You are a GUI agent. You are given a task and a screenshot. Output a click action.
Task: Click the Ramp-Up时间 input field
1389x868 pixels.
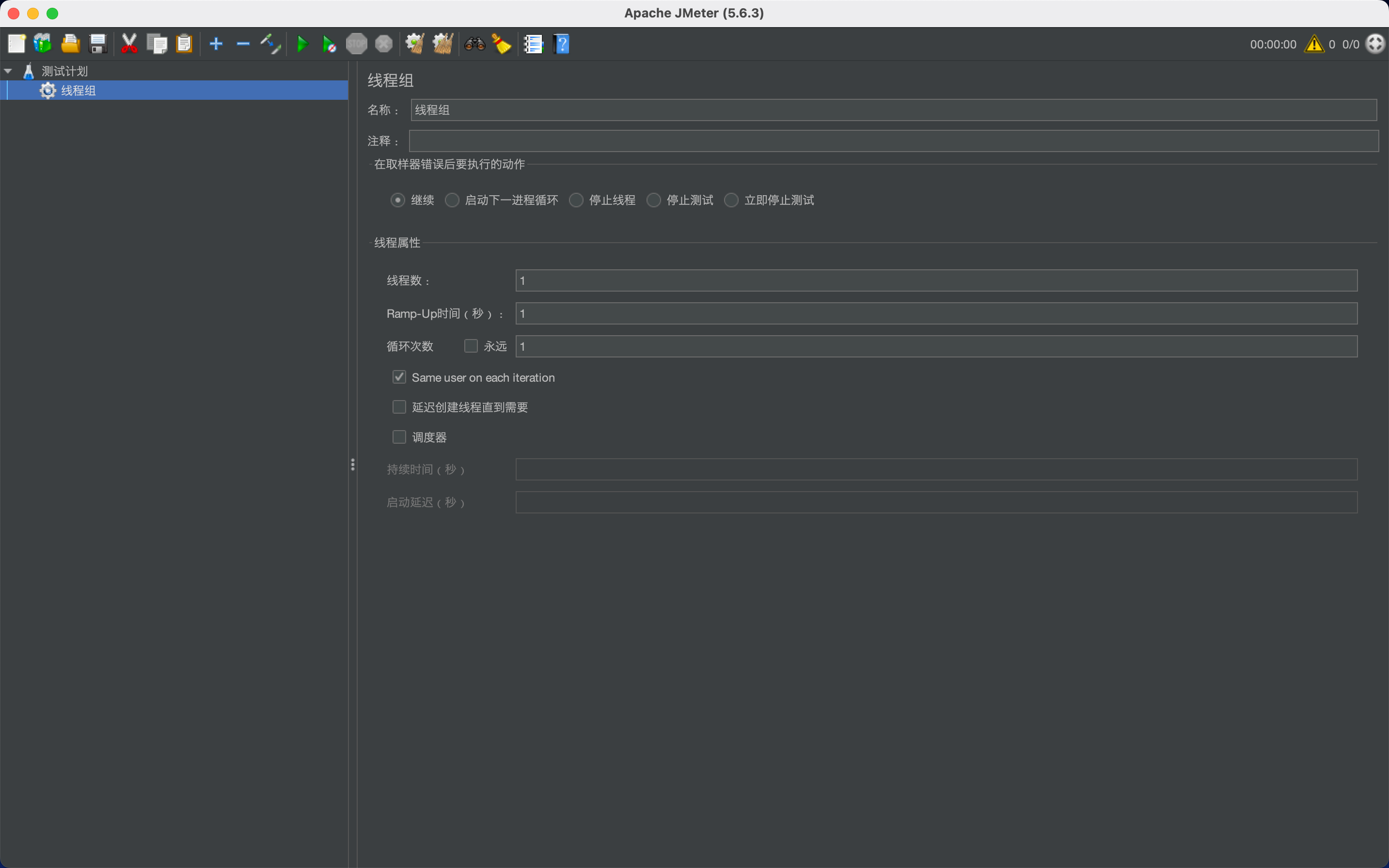936,313
